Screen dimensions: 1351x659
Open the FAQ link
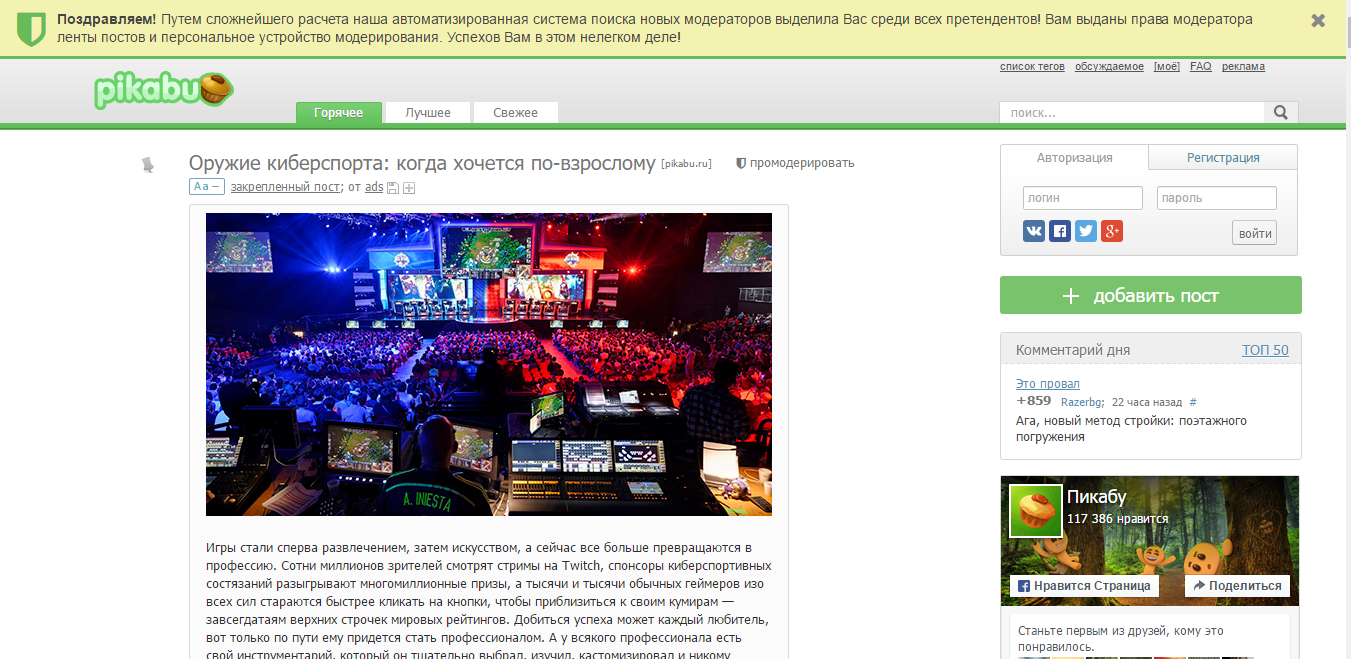[x=1200, y=67]
